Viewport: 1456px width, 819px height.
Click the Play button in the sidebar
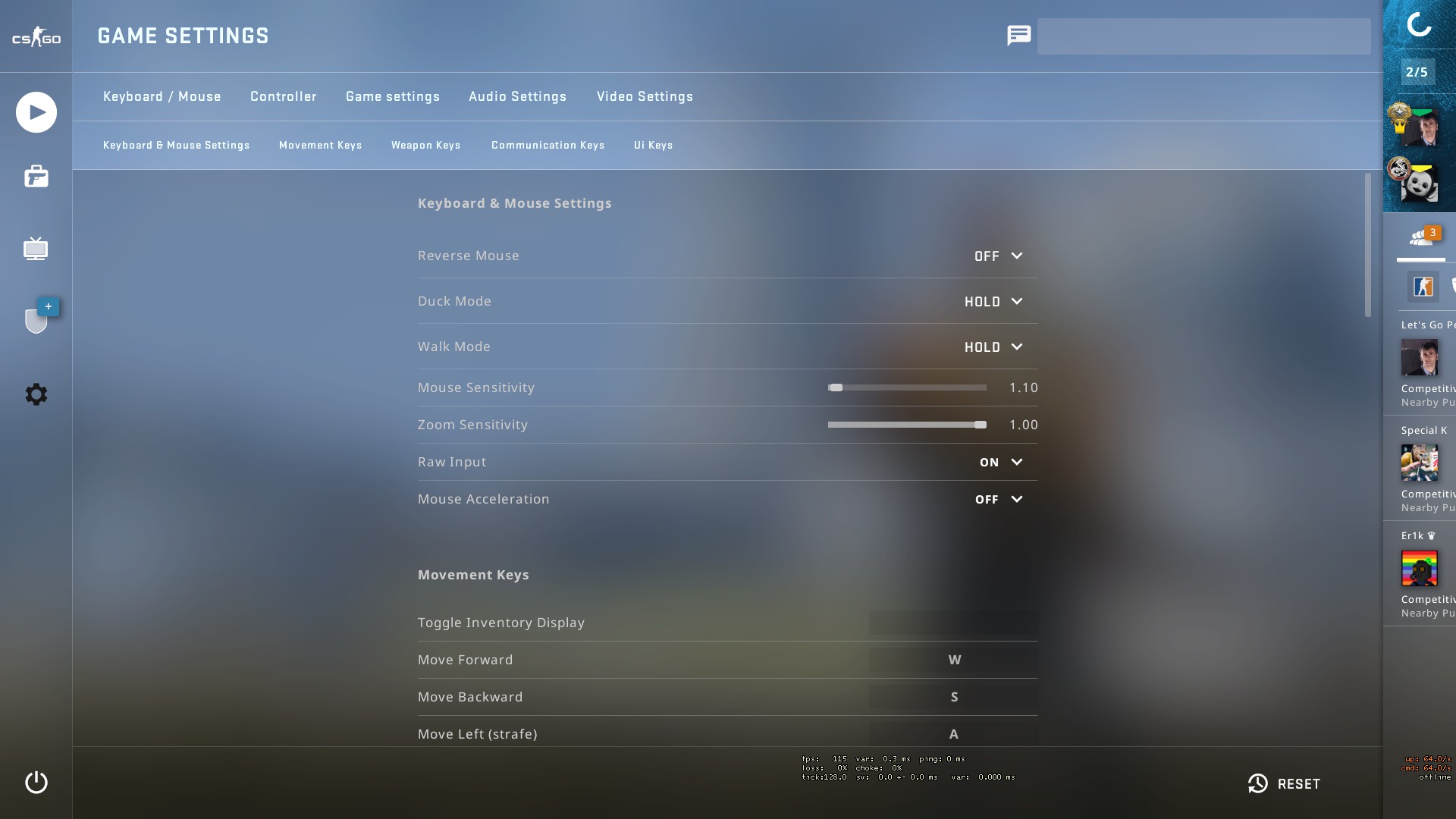point(36,112)
